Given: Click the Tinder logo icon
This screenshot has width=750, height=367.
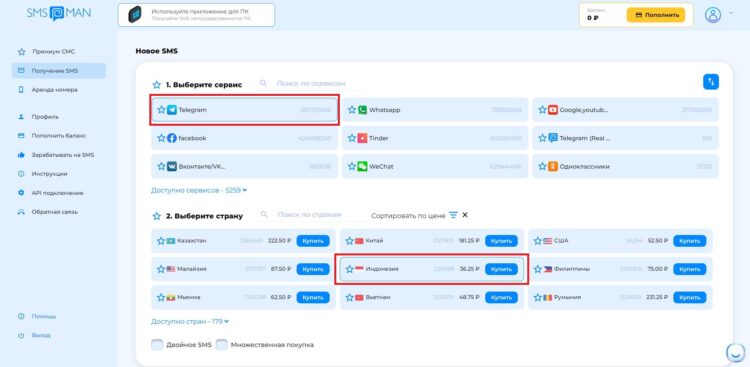Looking at the screenshot, I should (x=363, y=138).
